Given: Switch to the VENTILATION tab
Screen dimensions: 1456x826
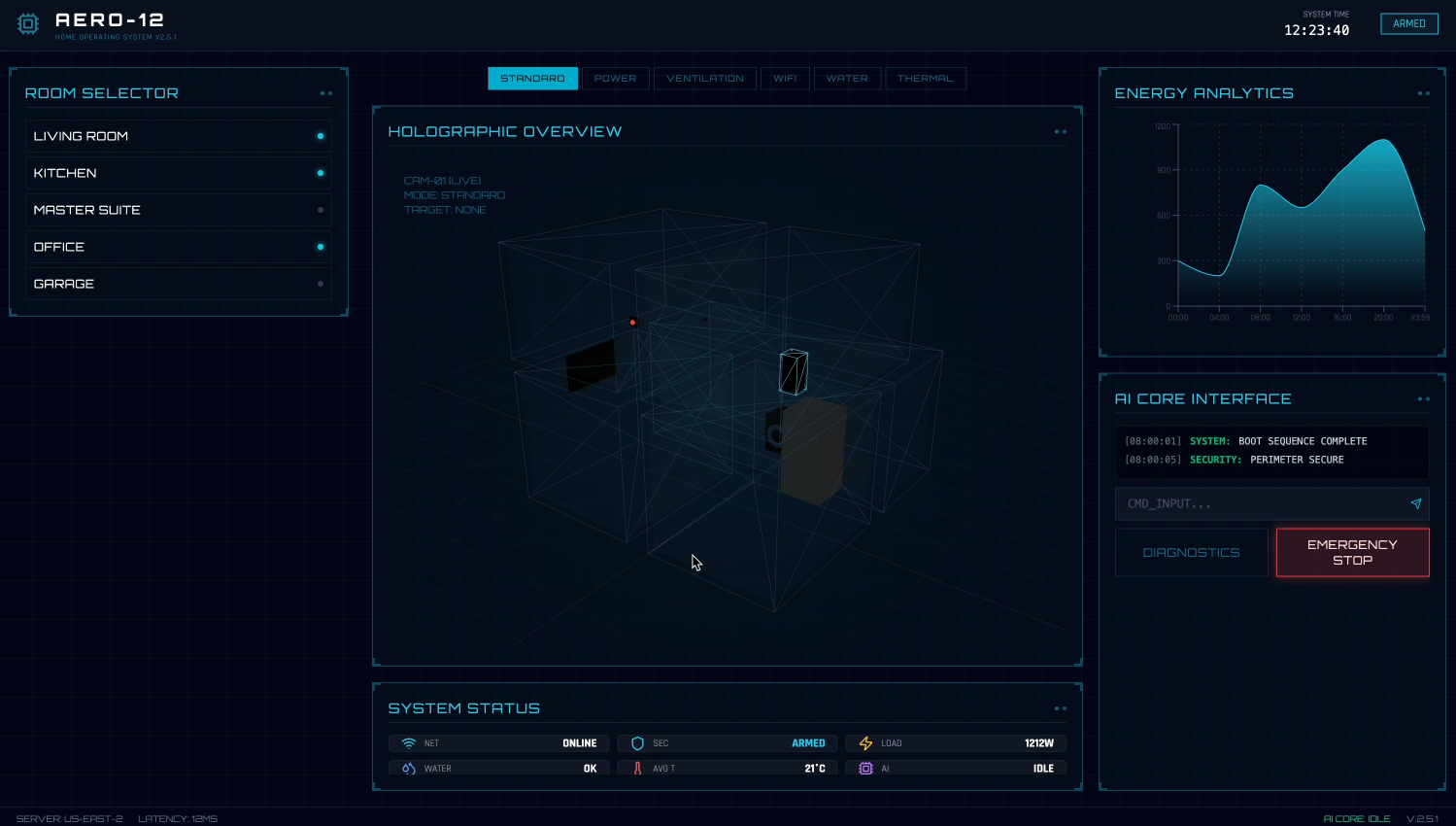Looking at the screenshot, I should 705,78.
